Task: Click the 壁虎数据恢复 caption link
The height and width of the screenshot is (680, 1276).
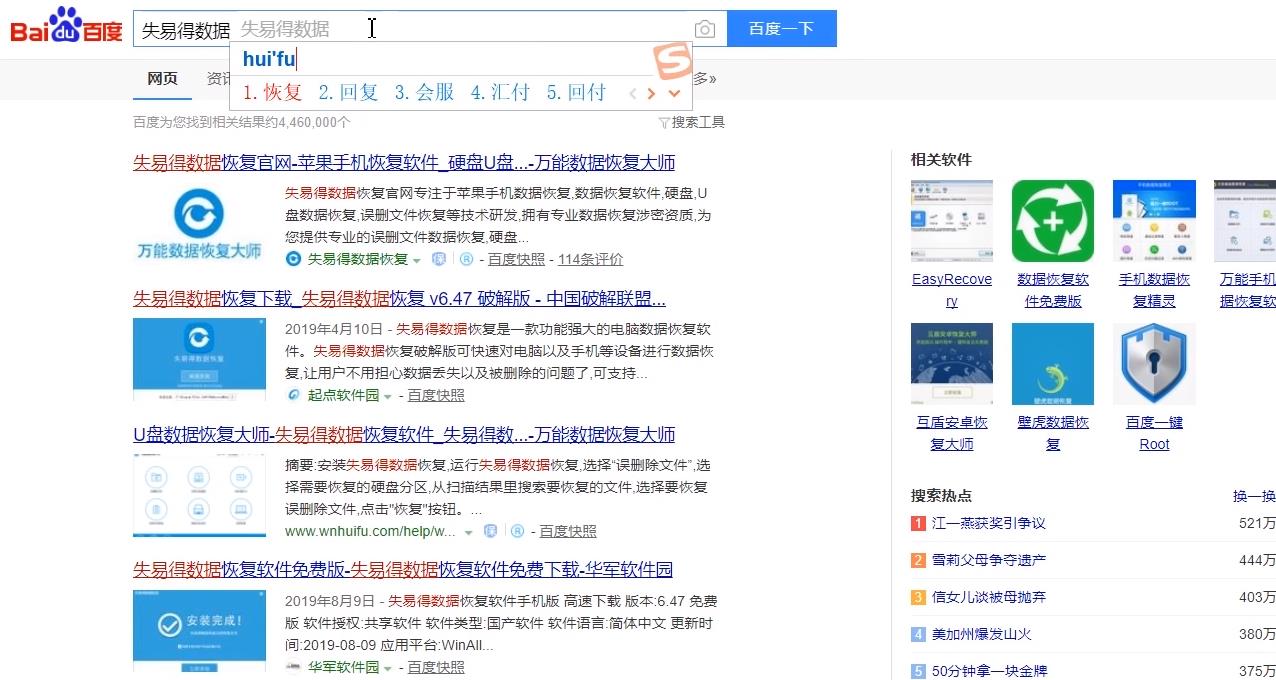Action: (x=1053, y=433)
